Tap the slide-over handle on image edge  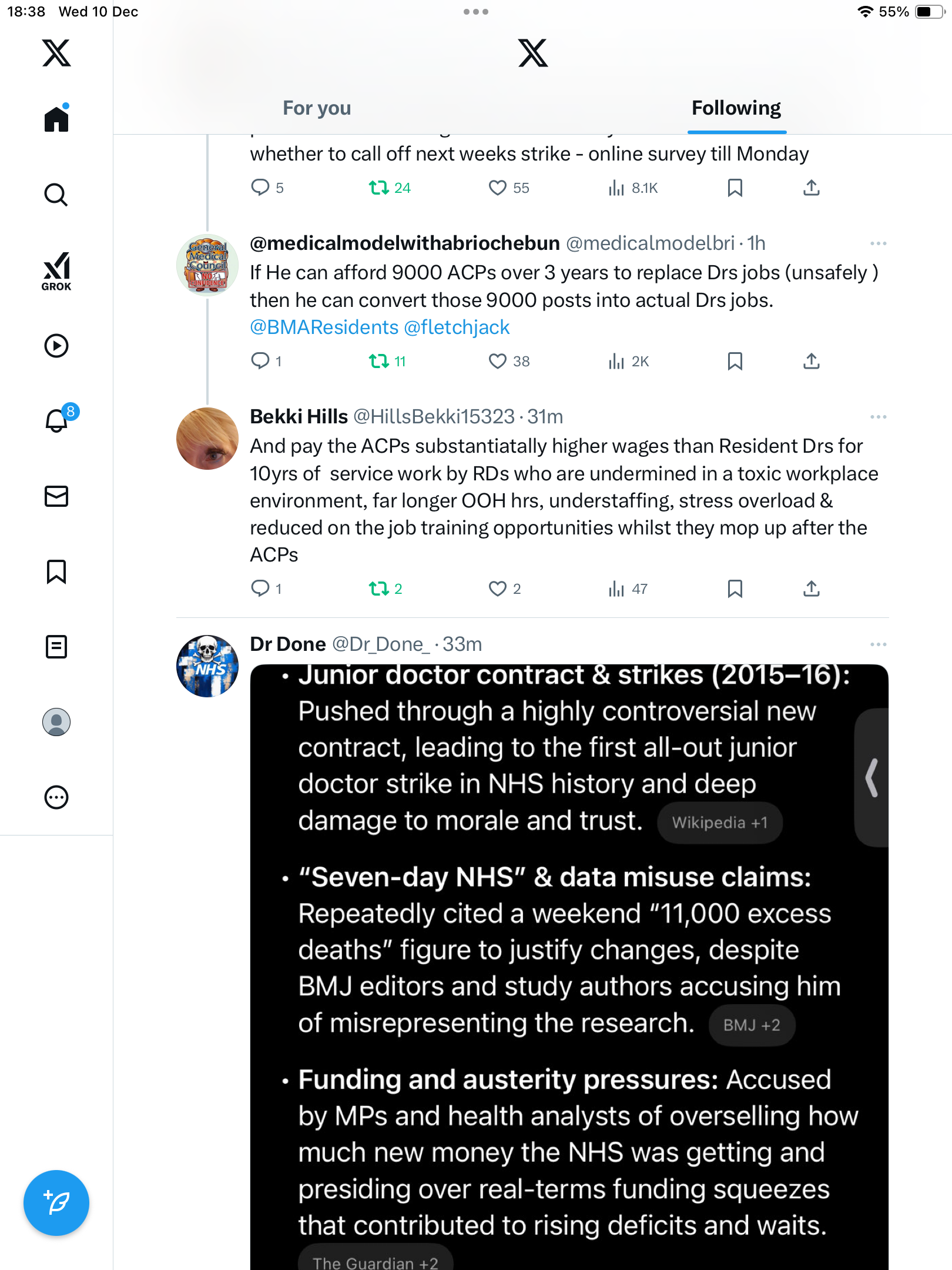872,777
